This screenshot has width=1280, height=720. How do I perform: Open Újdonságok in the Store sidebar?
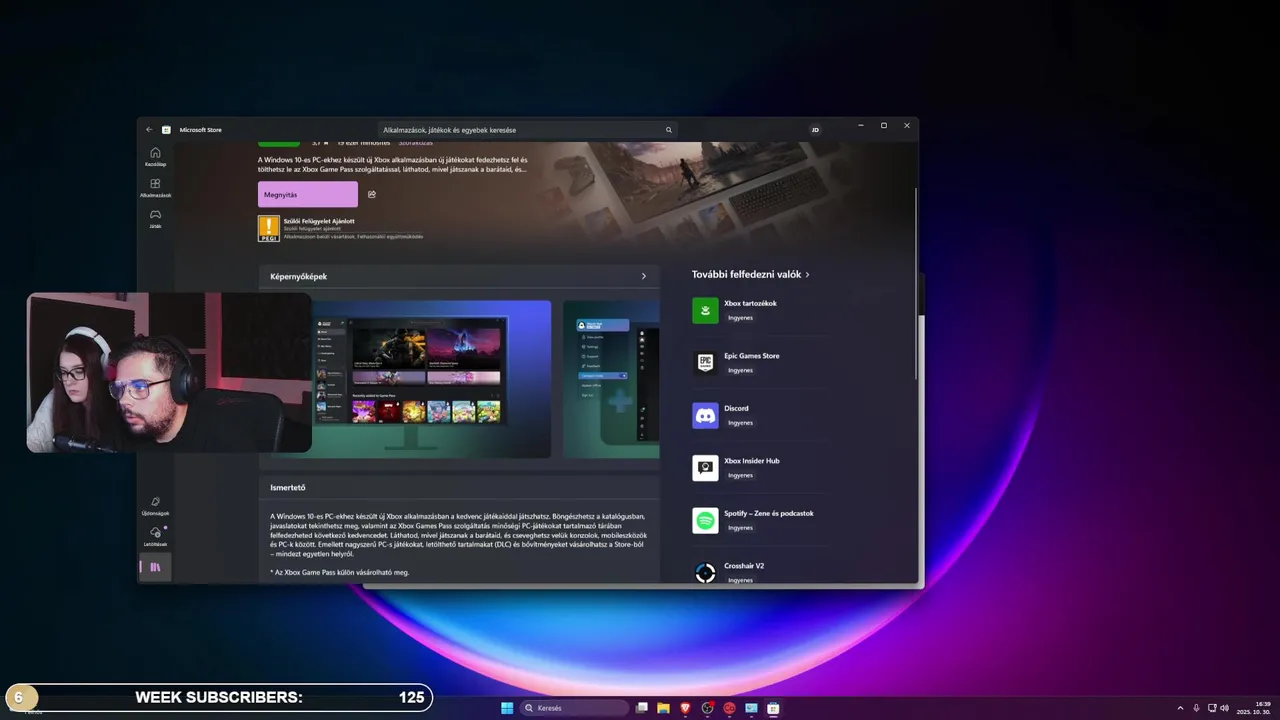[155, 506]
